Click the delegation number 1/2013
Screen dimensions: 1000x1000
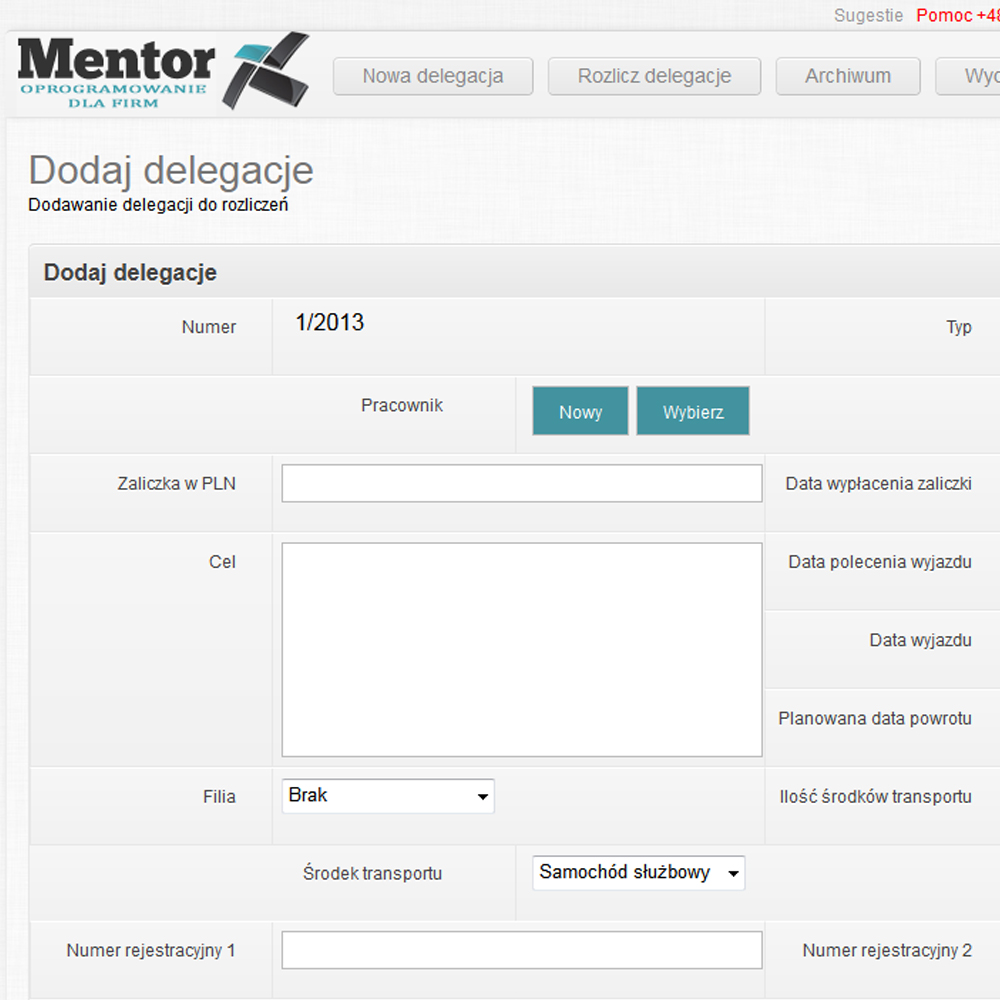pyautogui.click(x=330, y=323)
